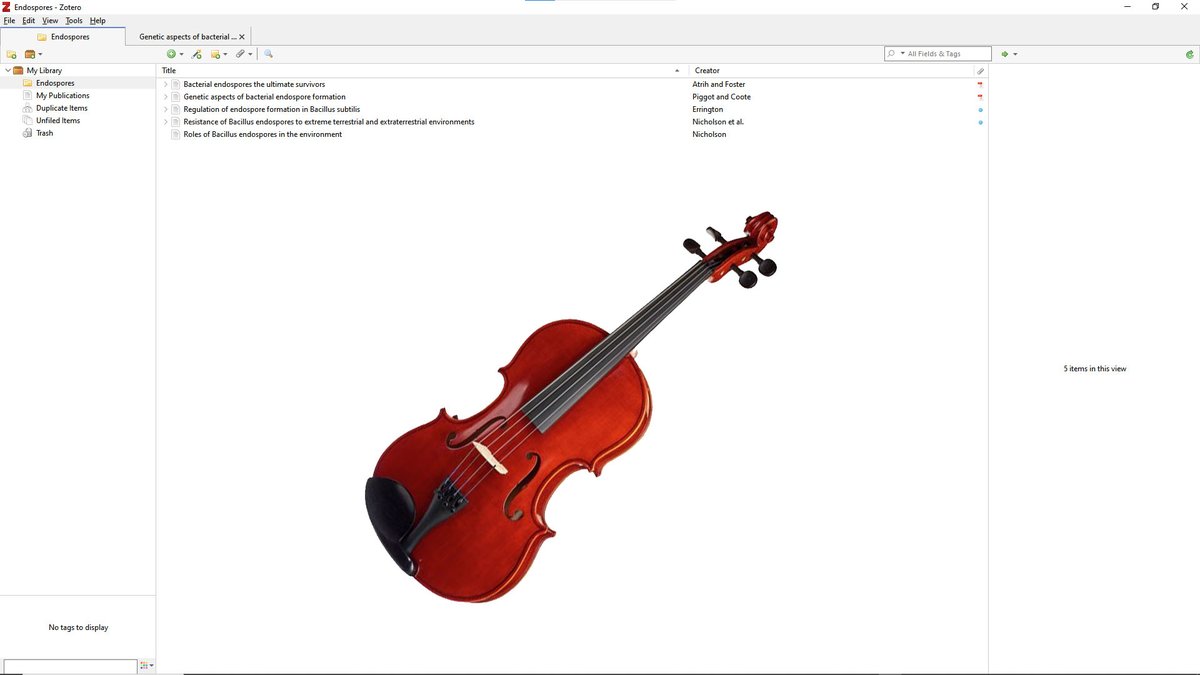1200x675 pixels.
Task: Expand Resistance of Bacillus endospores row
Action: click(166, 122)
